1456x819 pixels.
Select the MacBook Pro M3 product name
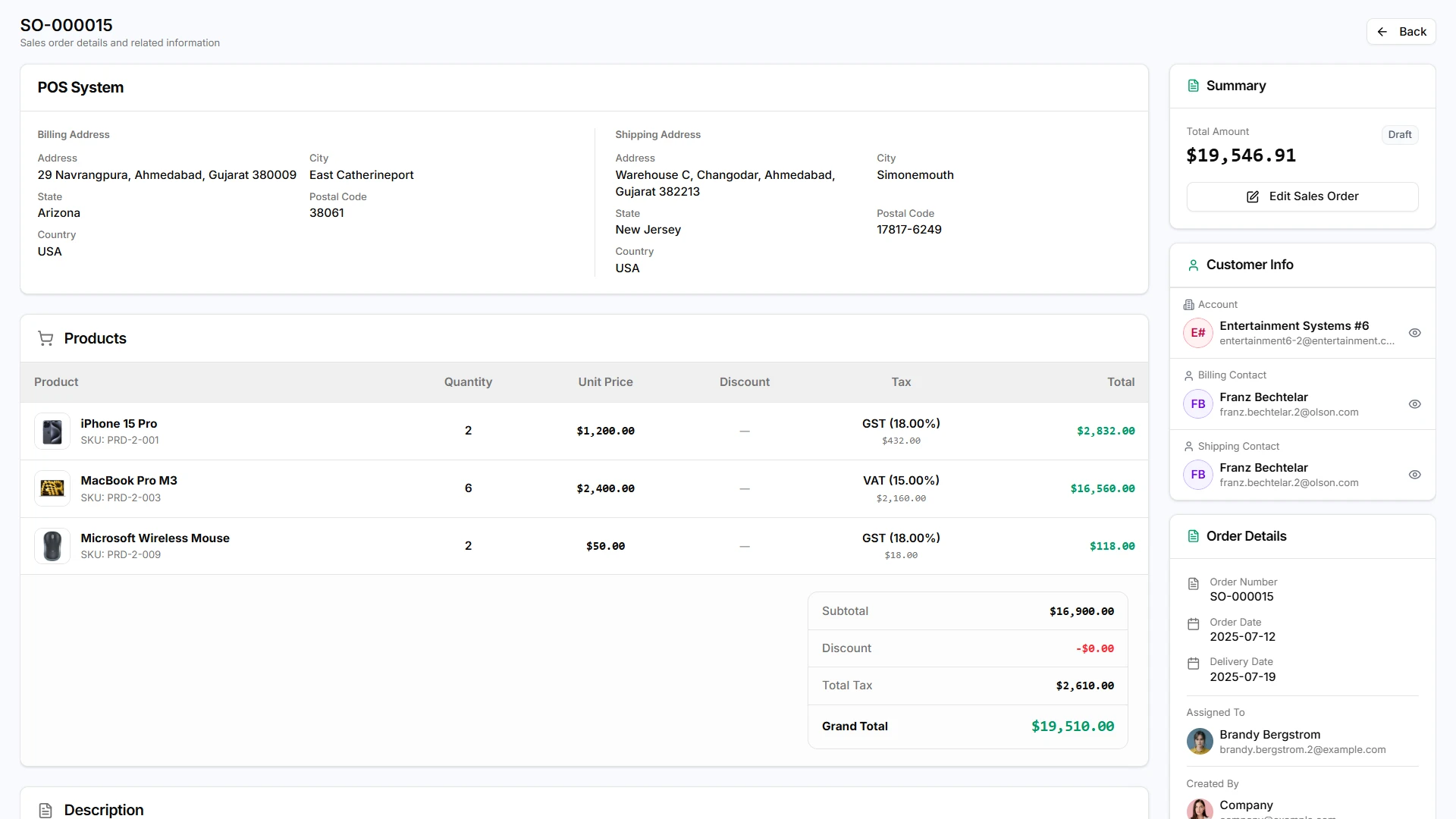click(x=129, y=481)
